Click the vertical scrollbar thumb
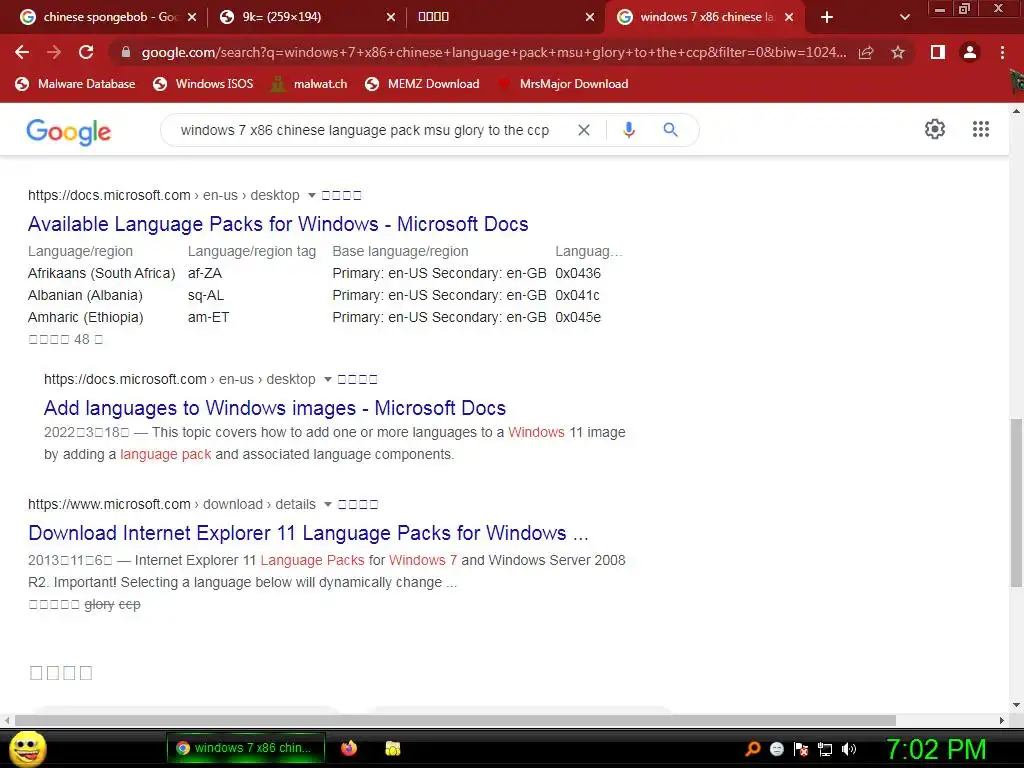Image resolution: width=1024 pixels, height=768 pixels. coord(1016,503)
